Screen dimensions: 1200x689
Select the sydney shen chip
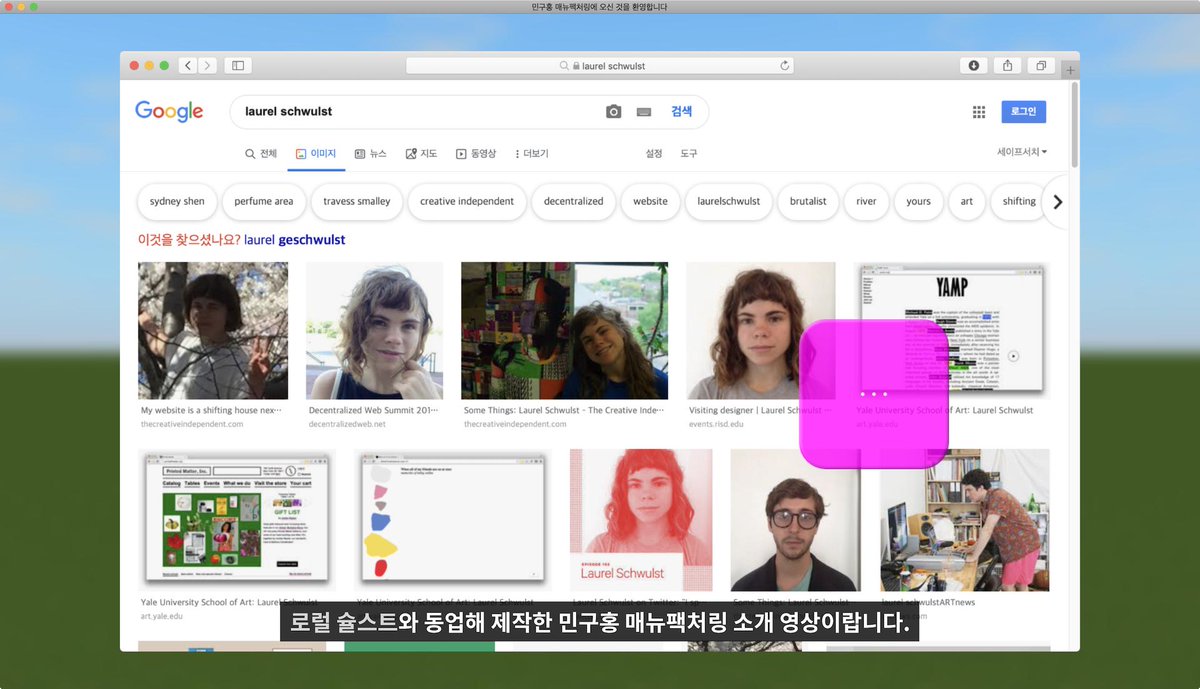(x=177, y=201)
